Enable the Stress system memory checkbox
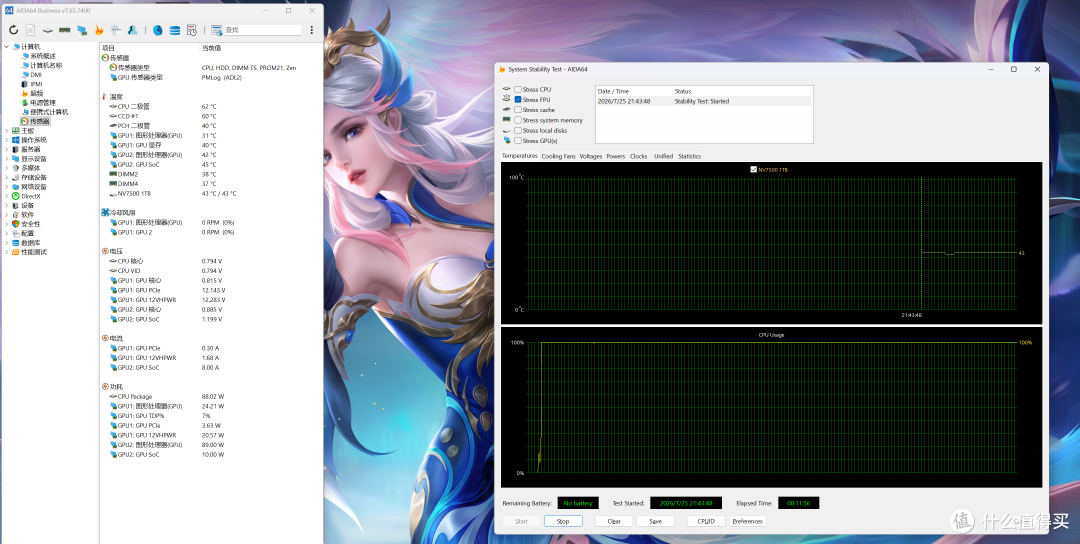The image size is (1080, 544). [x=518, y=121]
